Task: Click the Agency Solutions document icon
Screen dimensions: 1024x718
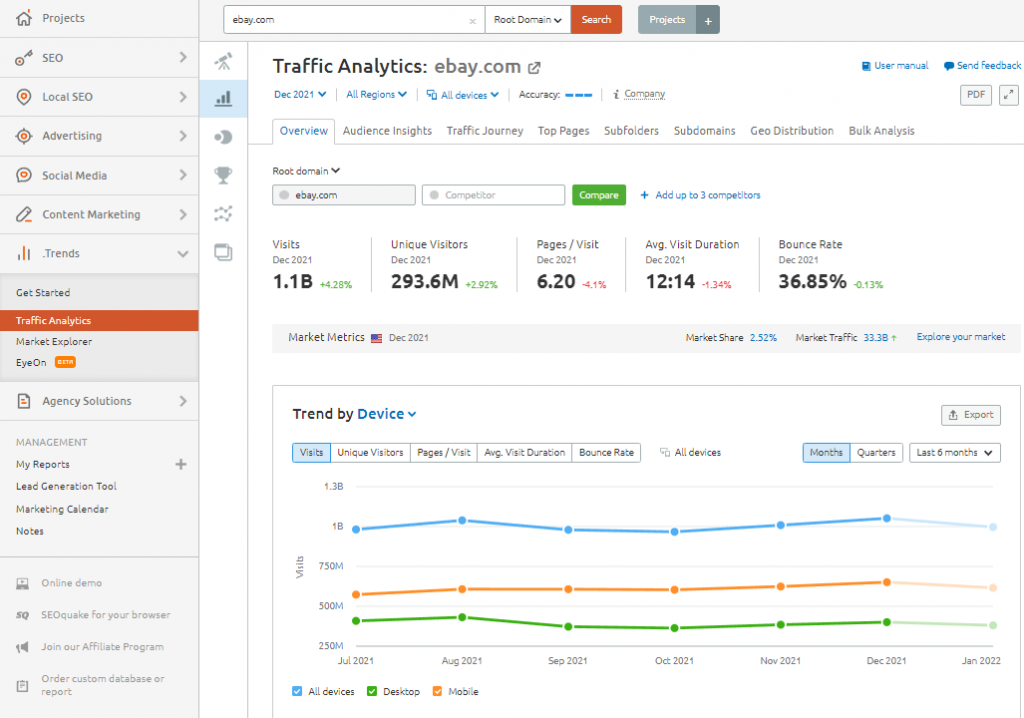Action: pos(24,401)
